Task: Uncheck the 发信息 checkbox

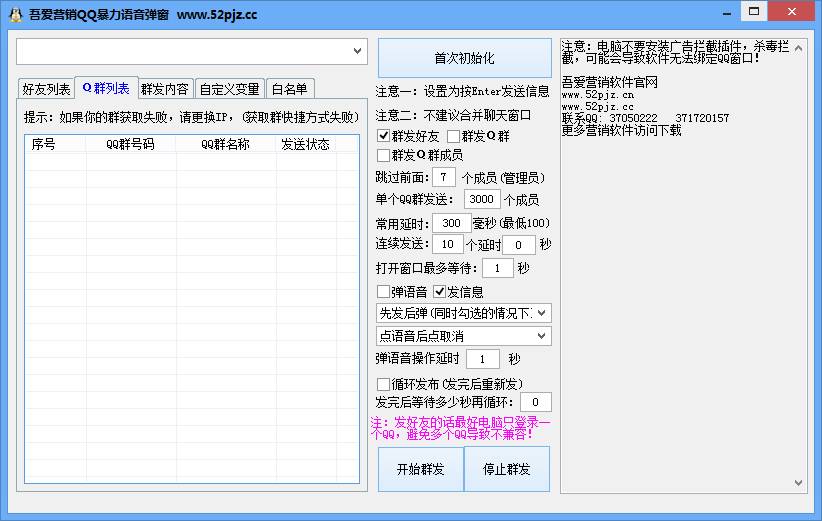Action: coord(440,291)
